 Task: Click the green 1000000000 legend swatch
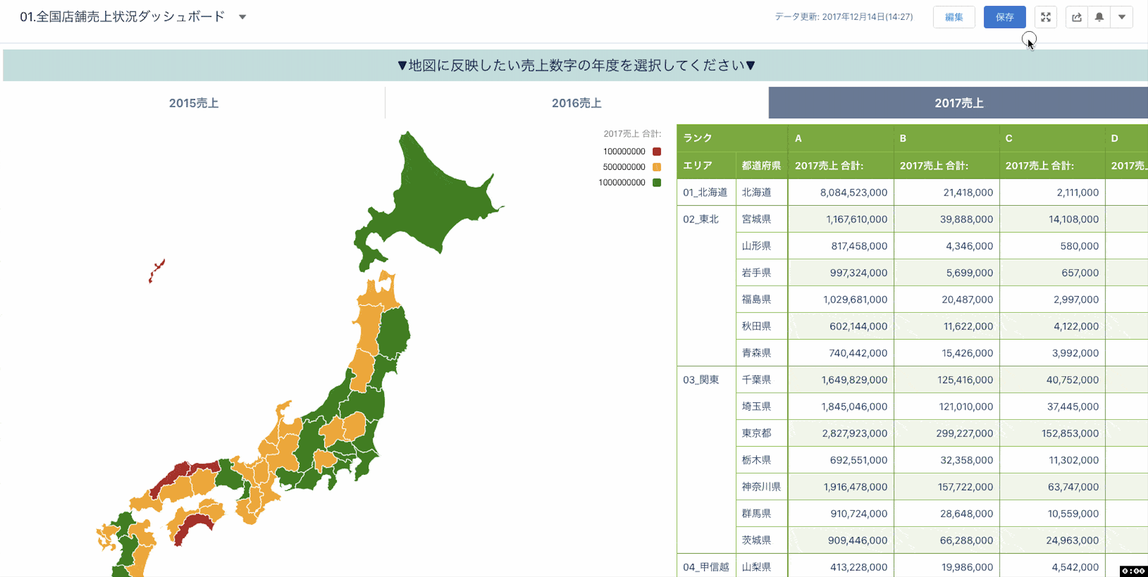point(657,182)
